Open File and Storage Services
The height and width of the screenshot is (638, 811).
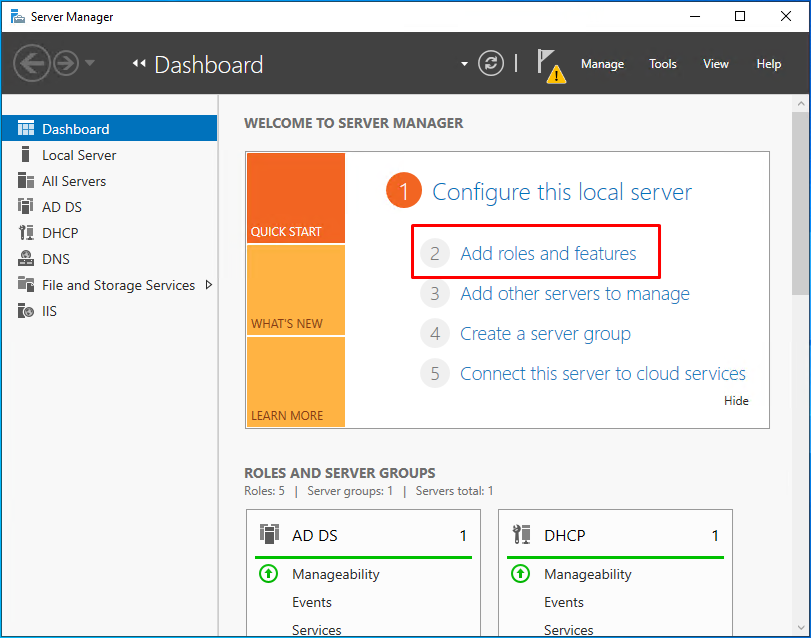pyautogui.click(x=109, y=284)
